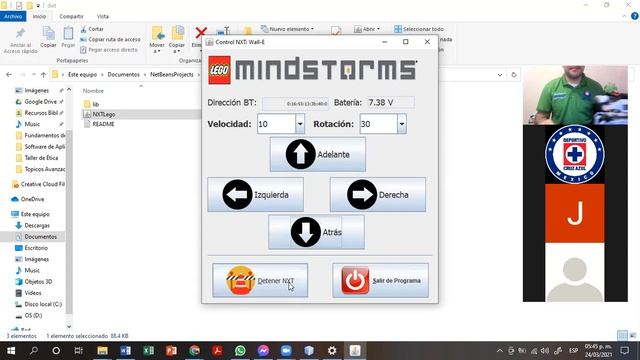The width and height of the screenshot is (640, 360).
Task: Select the NXTLego file
Action: click(104, 114)
